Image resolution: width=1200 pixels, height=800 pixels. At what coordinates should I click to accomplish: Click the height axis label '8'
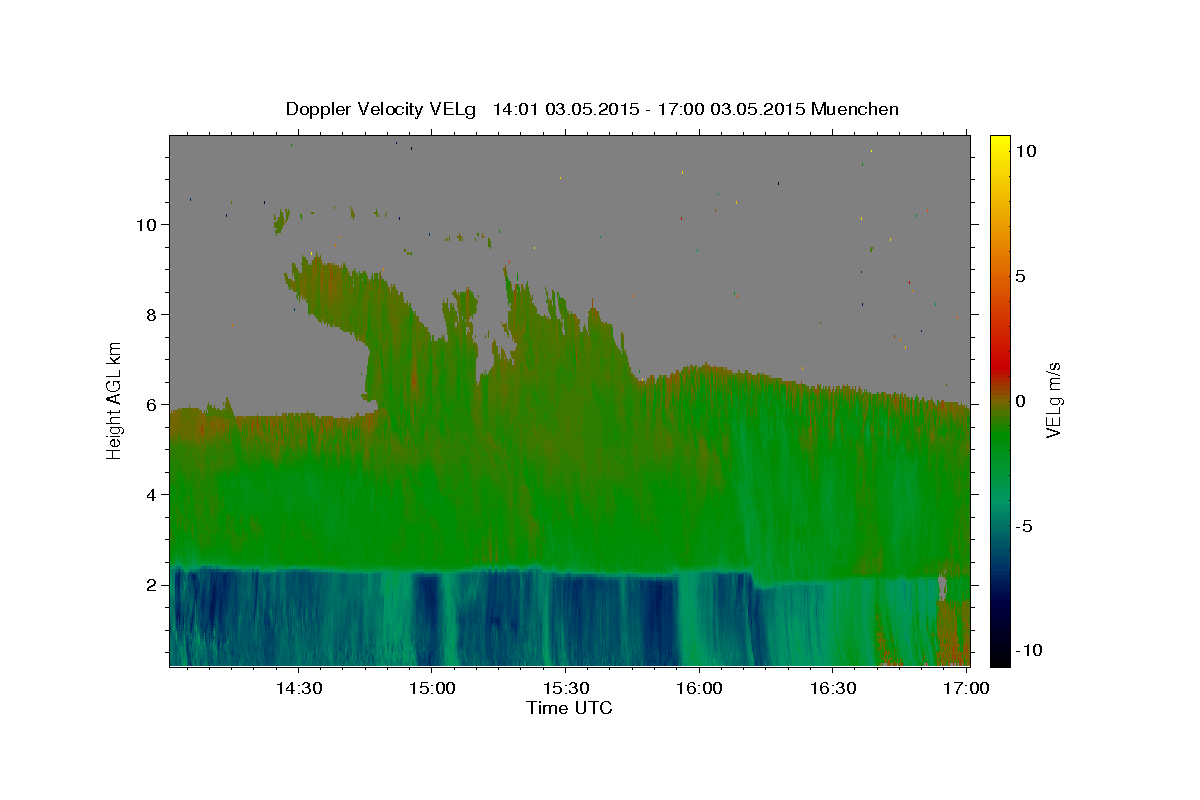(152, 314)
